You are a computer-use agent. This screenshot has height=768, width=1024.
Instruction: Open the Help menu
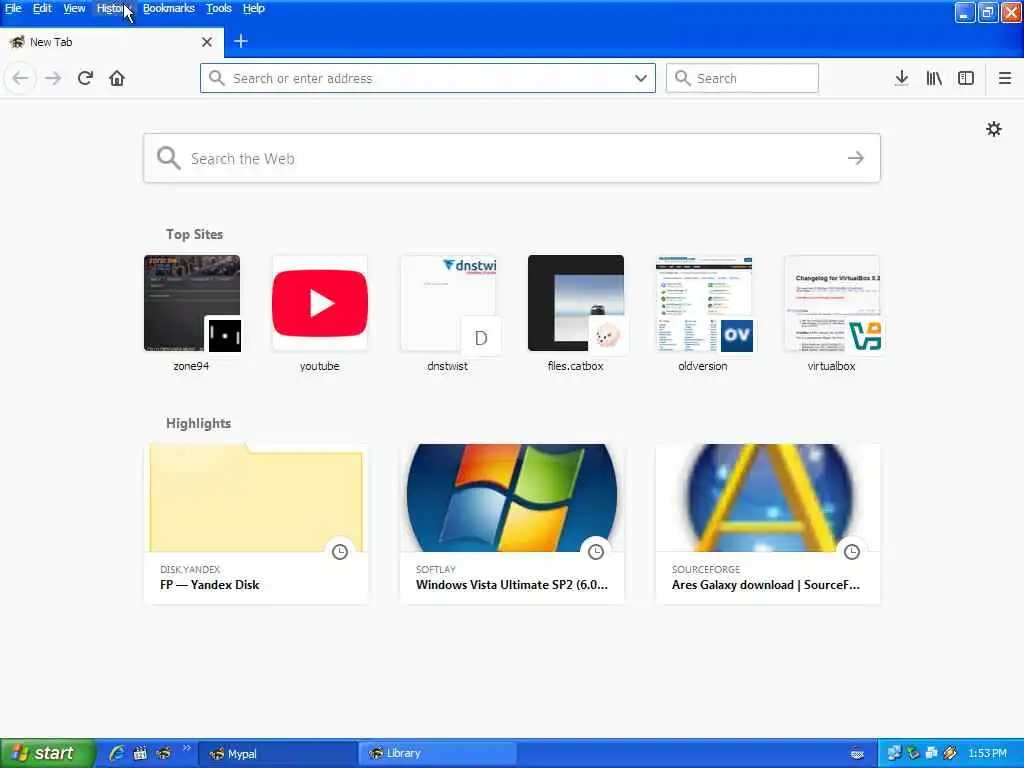pos(253,8)
